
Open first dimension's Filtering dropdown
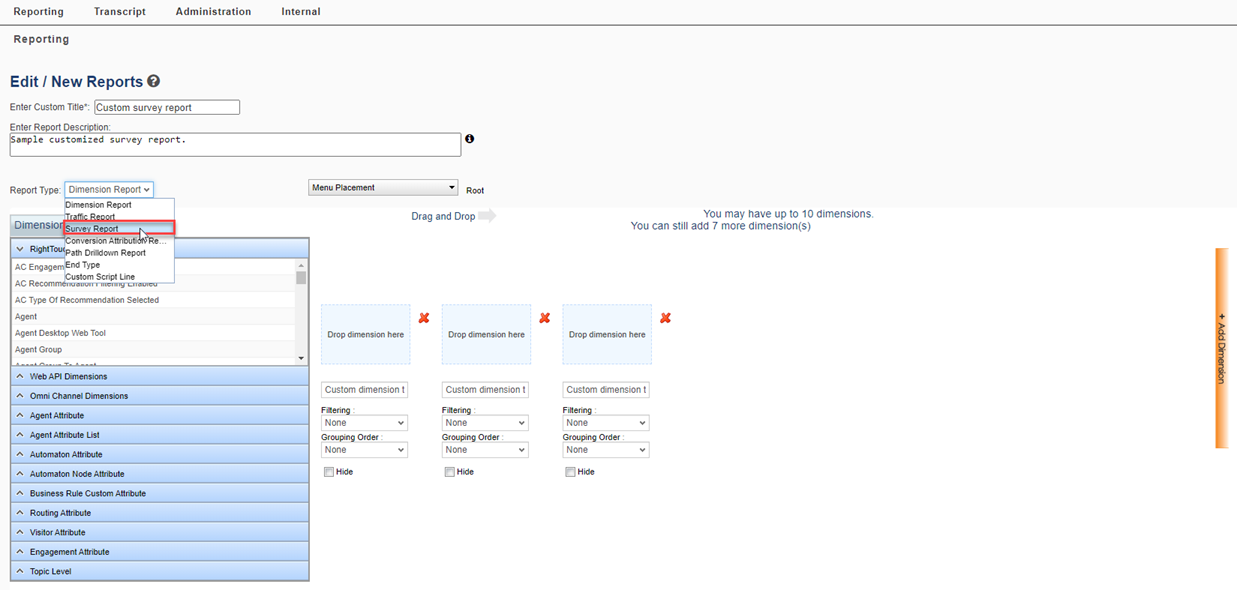364,423
